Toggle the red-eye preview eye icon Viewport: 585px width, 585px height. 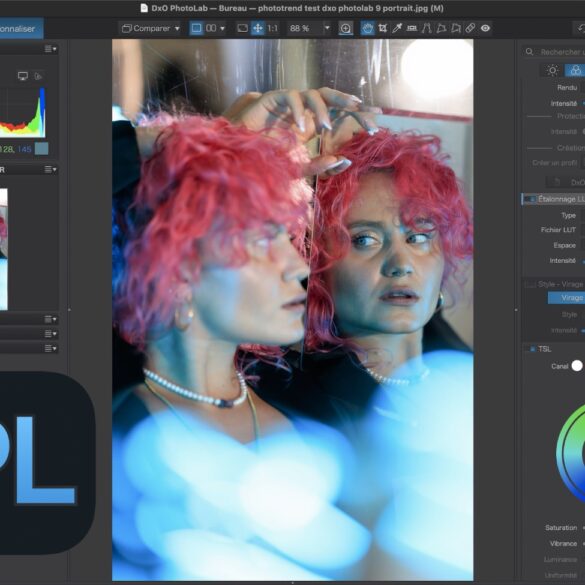[x=485, y=28]
